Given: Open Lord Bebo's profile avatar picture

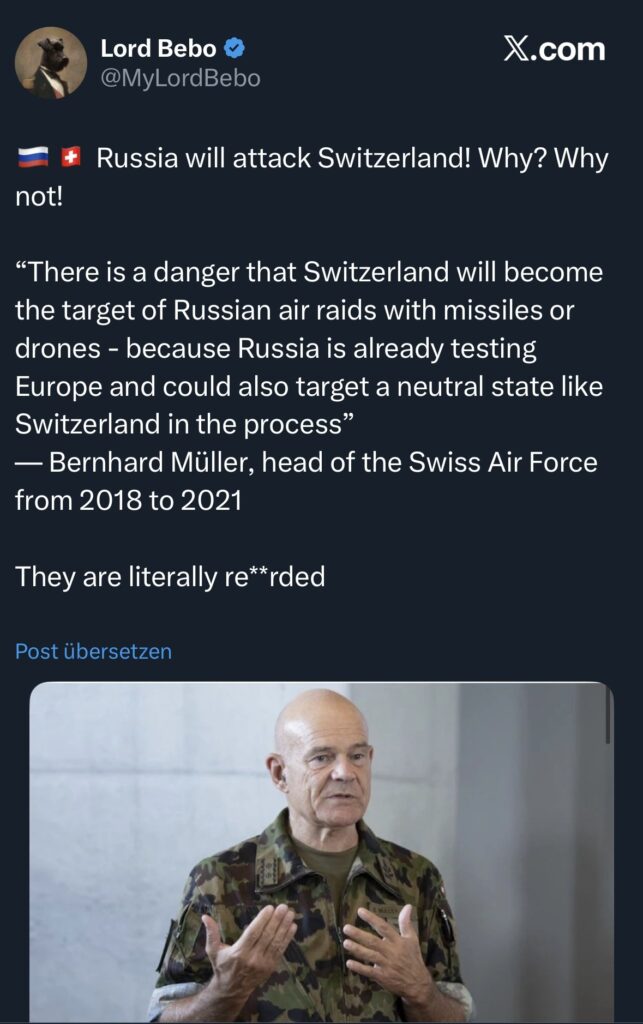Looking at the screenshot, I should tap(50, 62).
